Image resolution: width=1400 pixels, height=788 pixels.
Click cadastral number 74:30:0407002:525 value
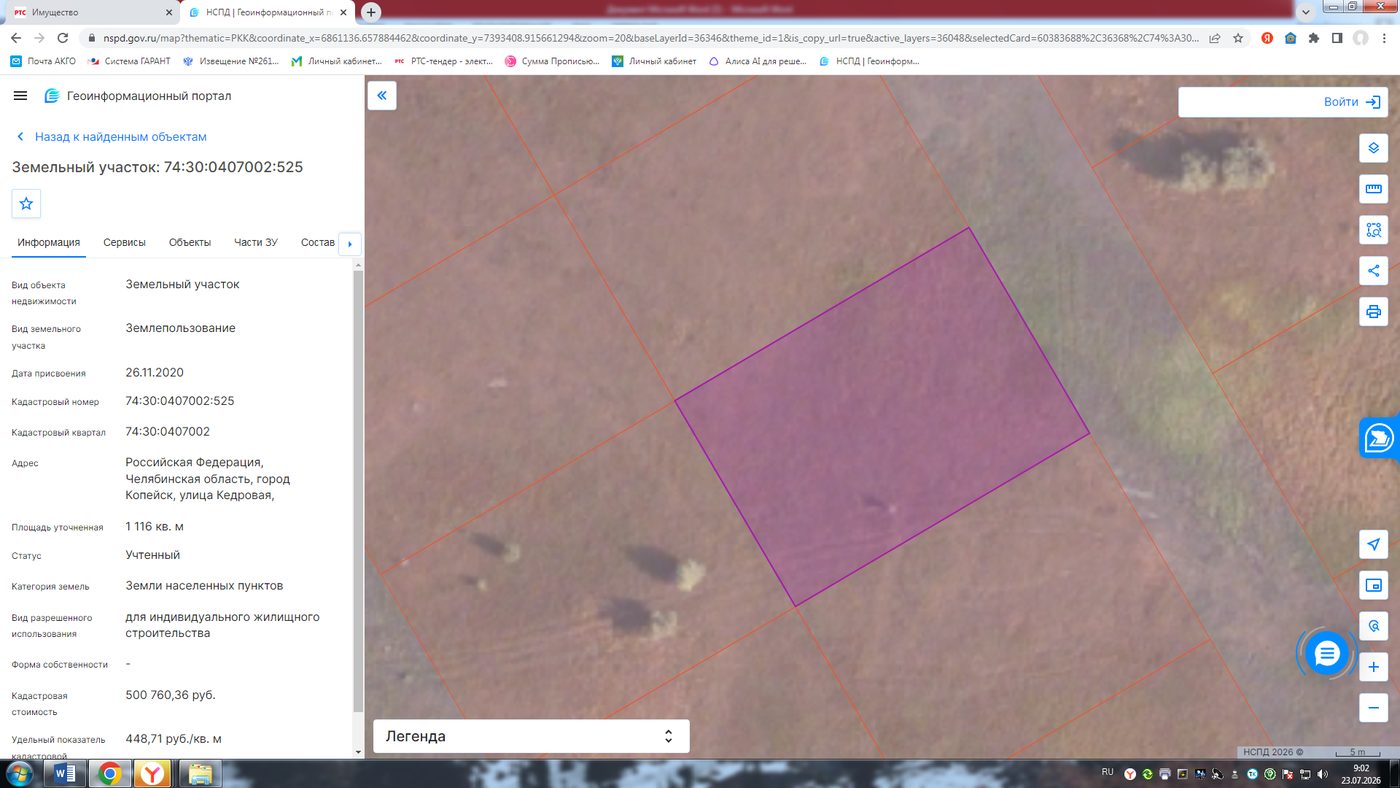(x=180, y=401)
